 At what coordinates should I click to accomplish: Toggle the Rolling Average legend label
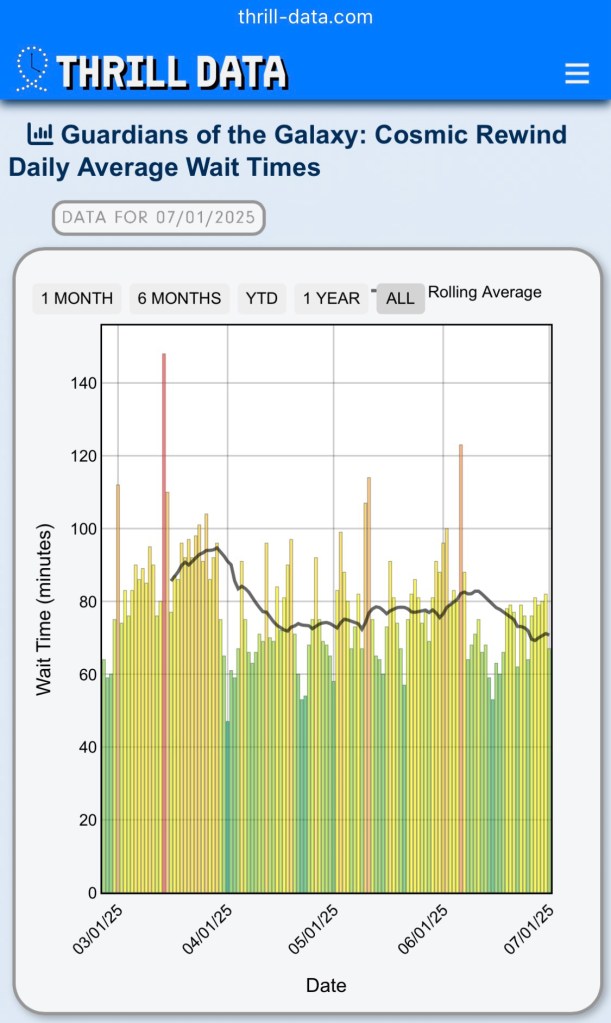(484, 292)
